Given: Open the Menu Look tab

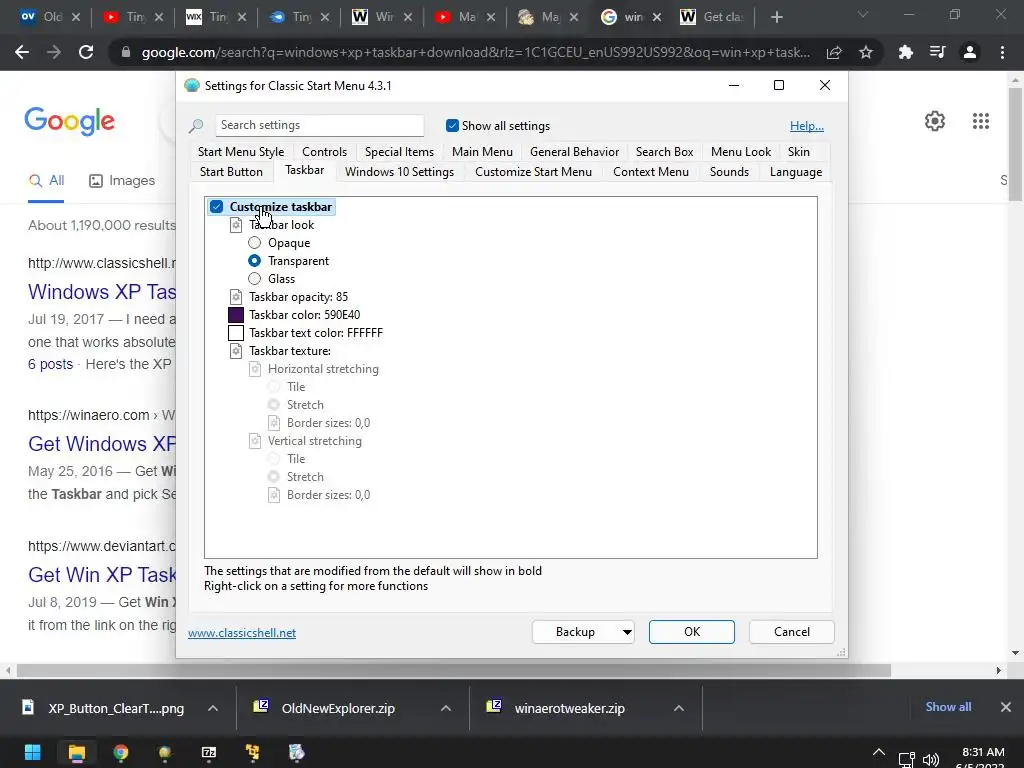Looking at the screenshot, I should point(741,152).
